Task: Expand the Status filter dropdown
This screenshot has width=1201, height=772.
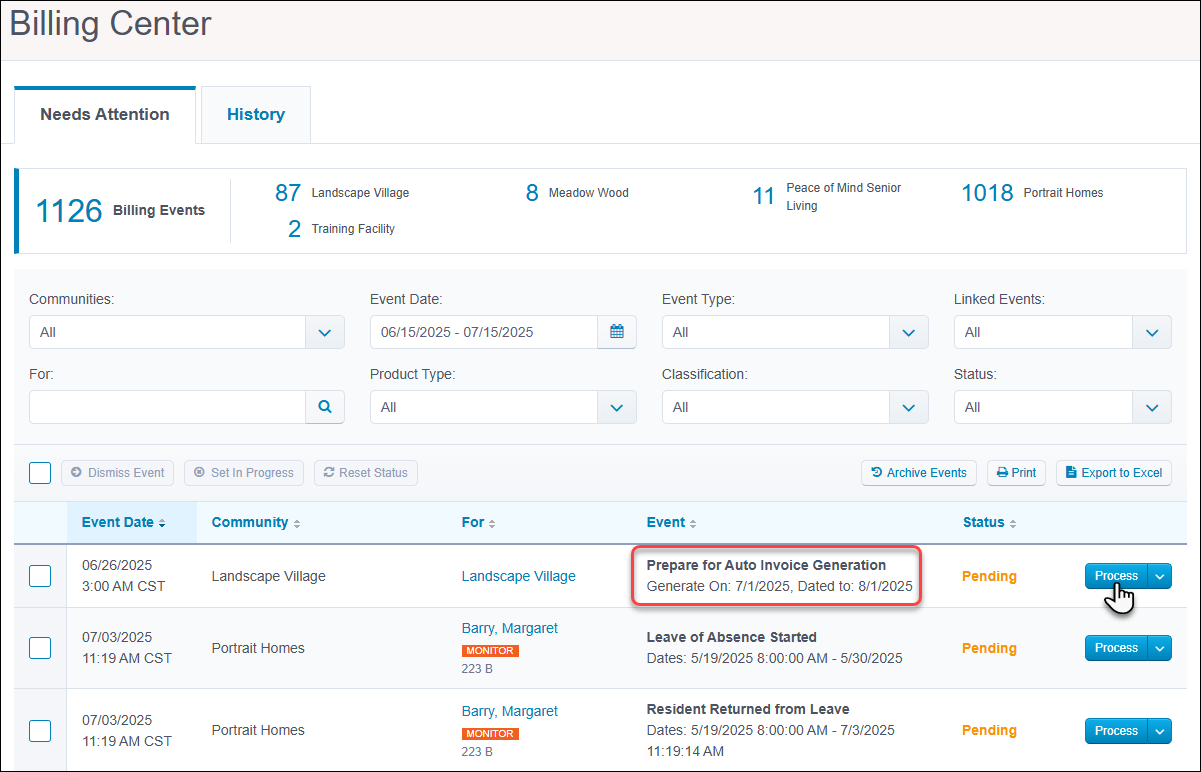Action: 1152,407
